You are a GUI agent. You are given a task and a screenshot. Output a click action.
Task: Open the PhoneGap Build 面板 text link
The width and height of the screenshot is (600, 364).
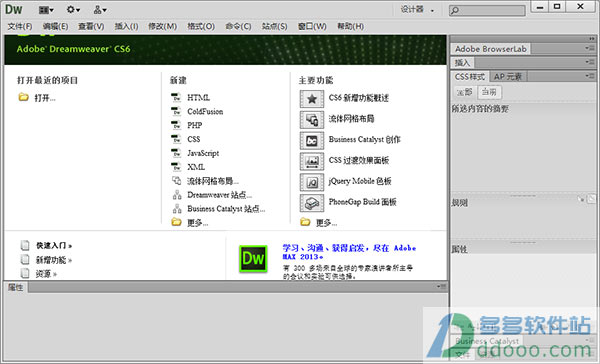(362, 202)
